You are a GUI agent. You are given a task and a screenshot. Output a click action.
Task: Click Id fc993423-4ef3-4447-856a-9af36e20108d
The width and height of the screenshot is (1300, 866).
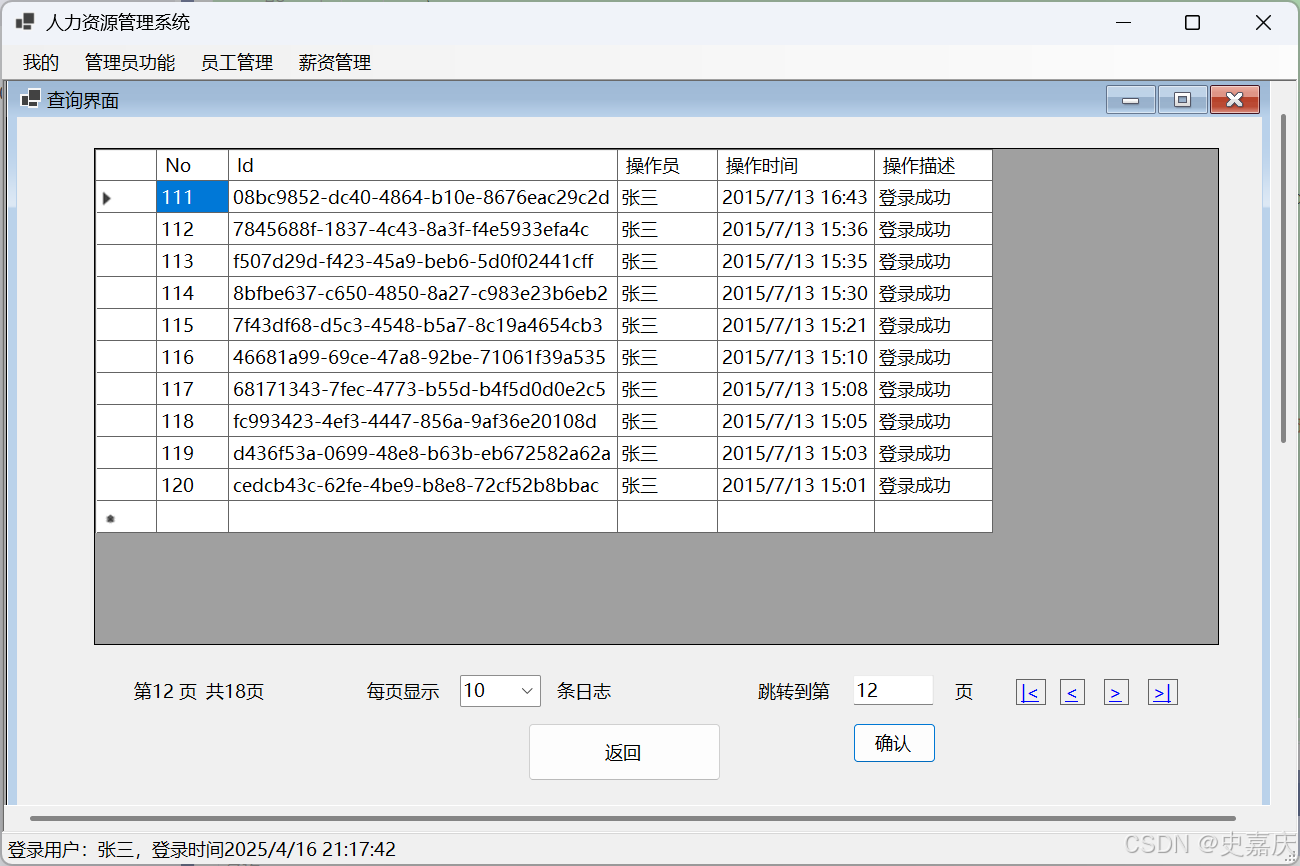coord(423,421)
